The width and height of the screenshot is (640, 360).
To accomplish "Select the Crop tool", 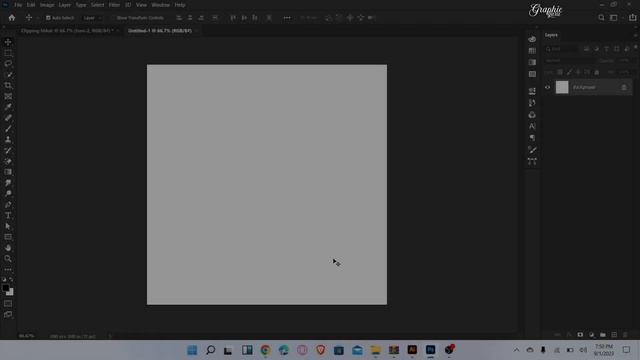I will coord(8,85).
